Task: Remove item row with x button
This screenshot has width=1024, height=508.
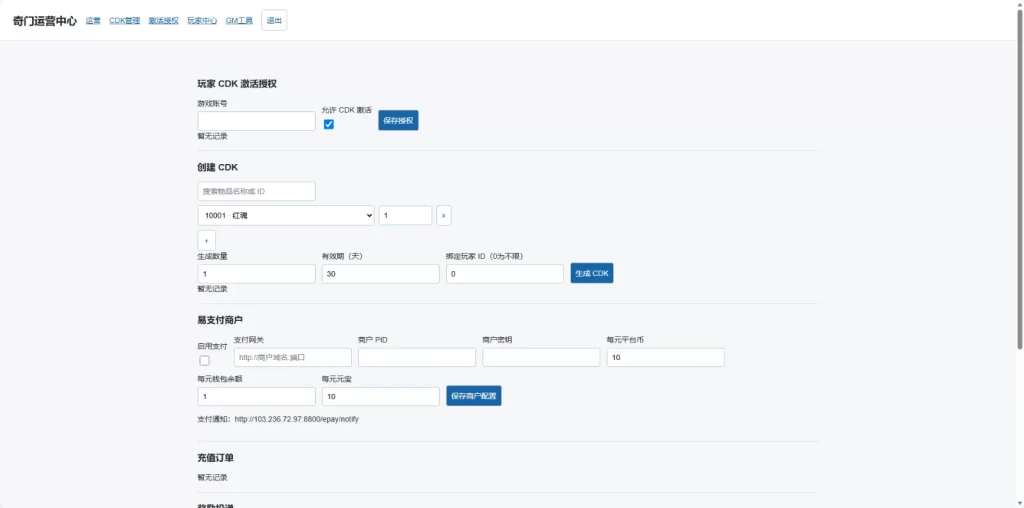Action: (444, 215)
